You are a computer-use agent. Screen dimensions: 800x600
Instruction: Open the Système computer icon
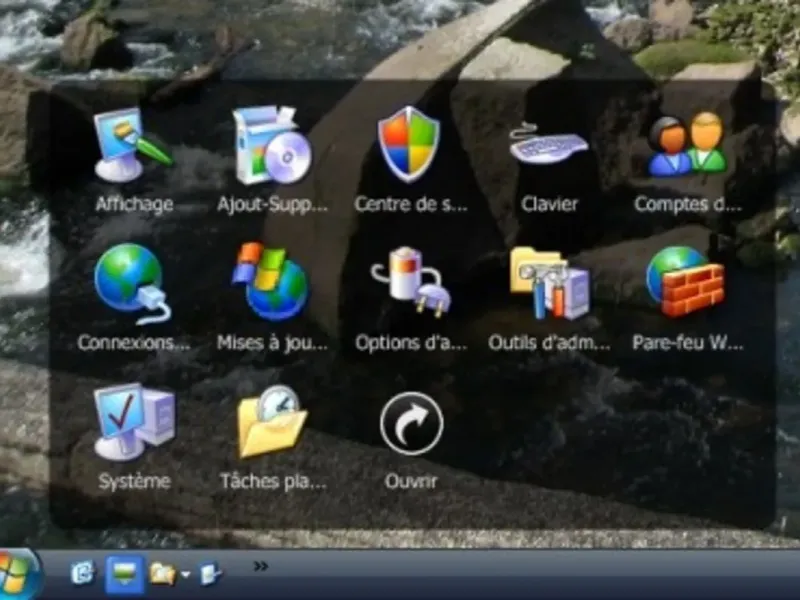pos(134,422)
